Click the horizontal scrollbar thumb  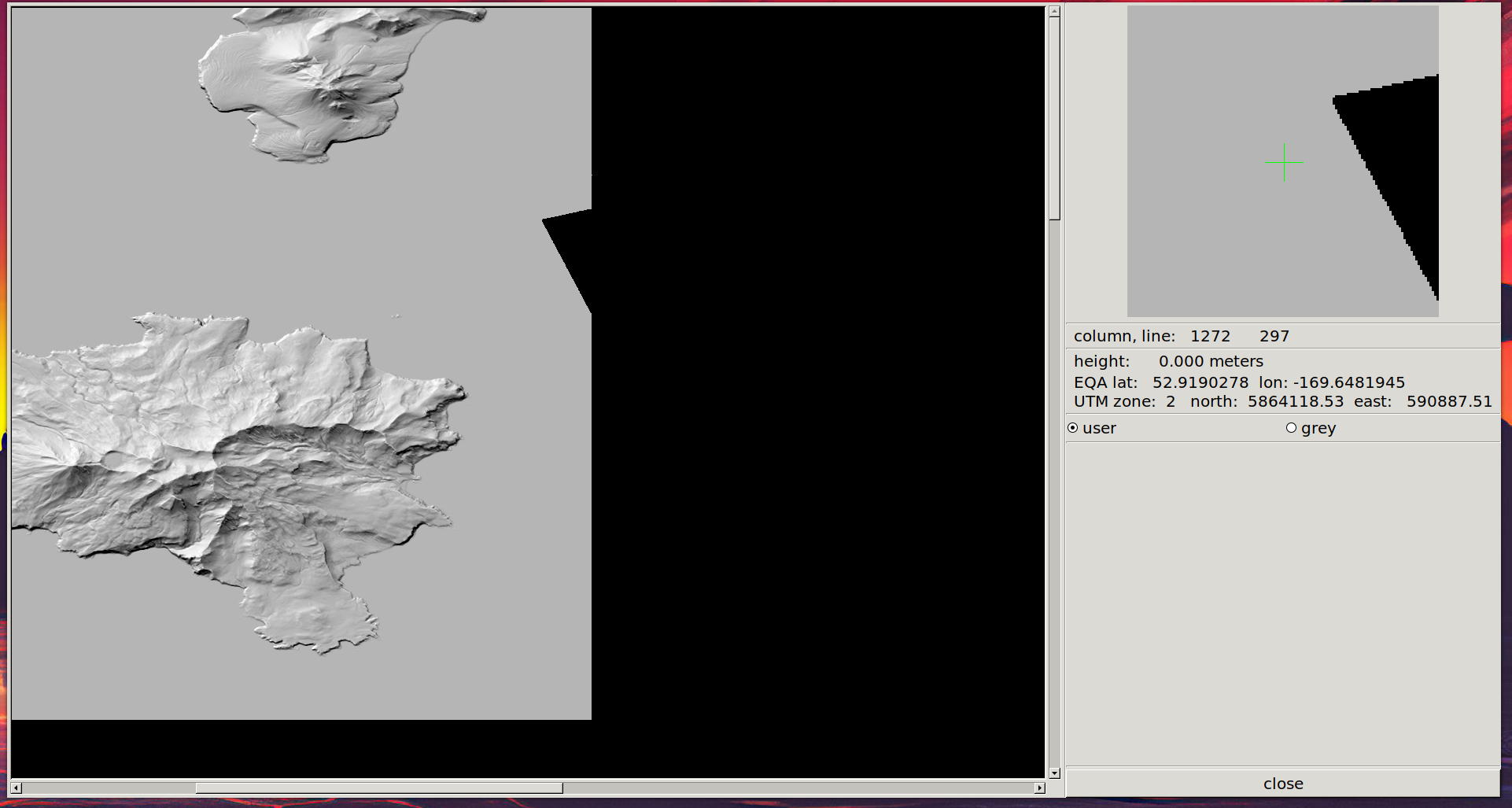click(378, 788)
